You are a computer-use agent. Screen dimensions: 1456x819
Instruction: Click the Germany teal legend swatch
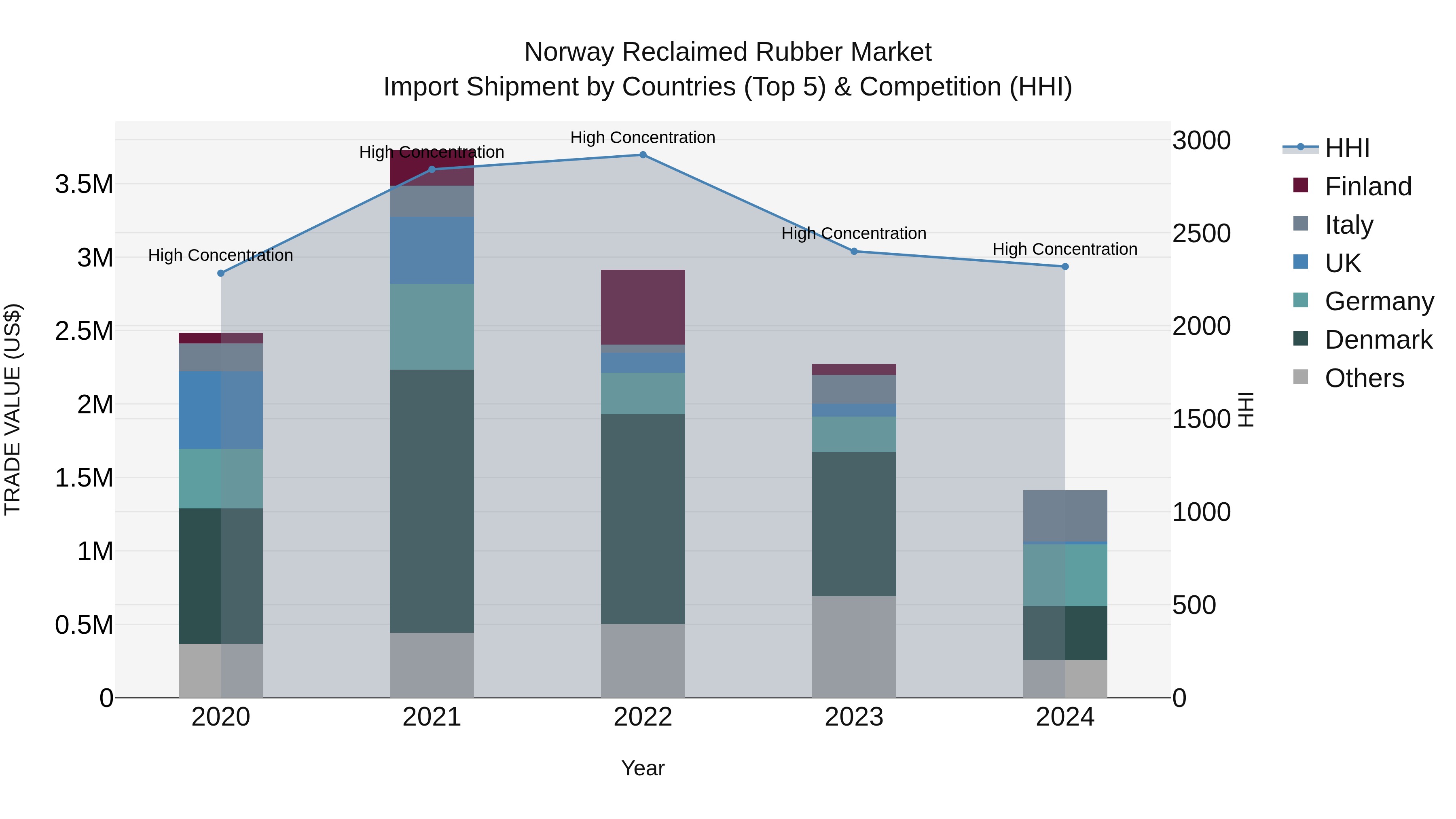(x=1301, y=300)
